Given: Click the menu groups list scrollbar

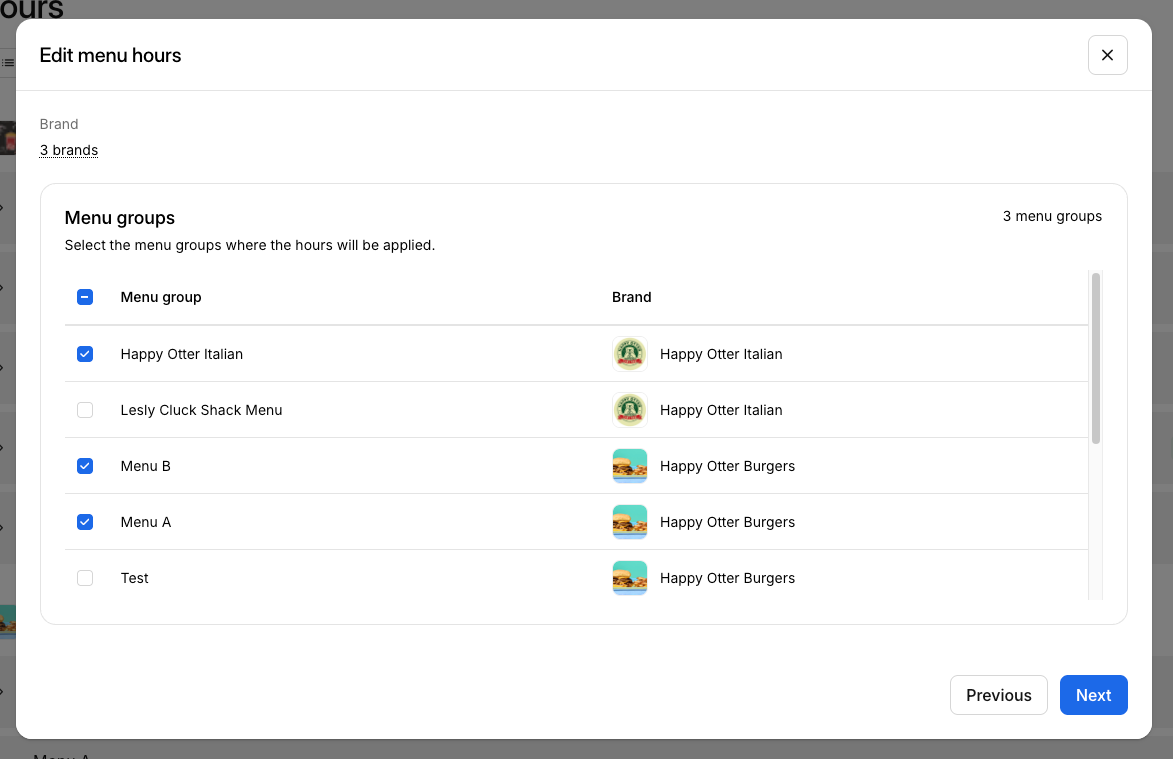Looking at the screenshot, I should 1096,358.
